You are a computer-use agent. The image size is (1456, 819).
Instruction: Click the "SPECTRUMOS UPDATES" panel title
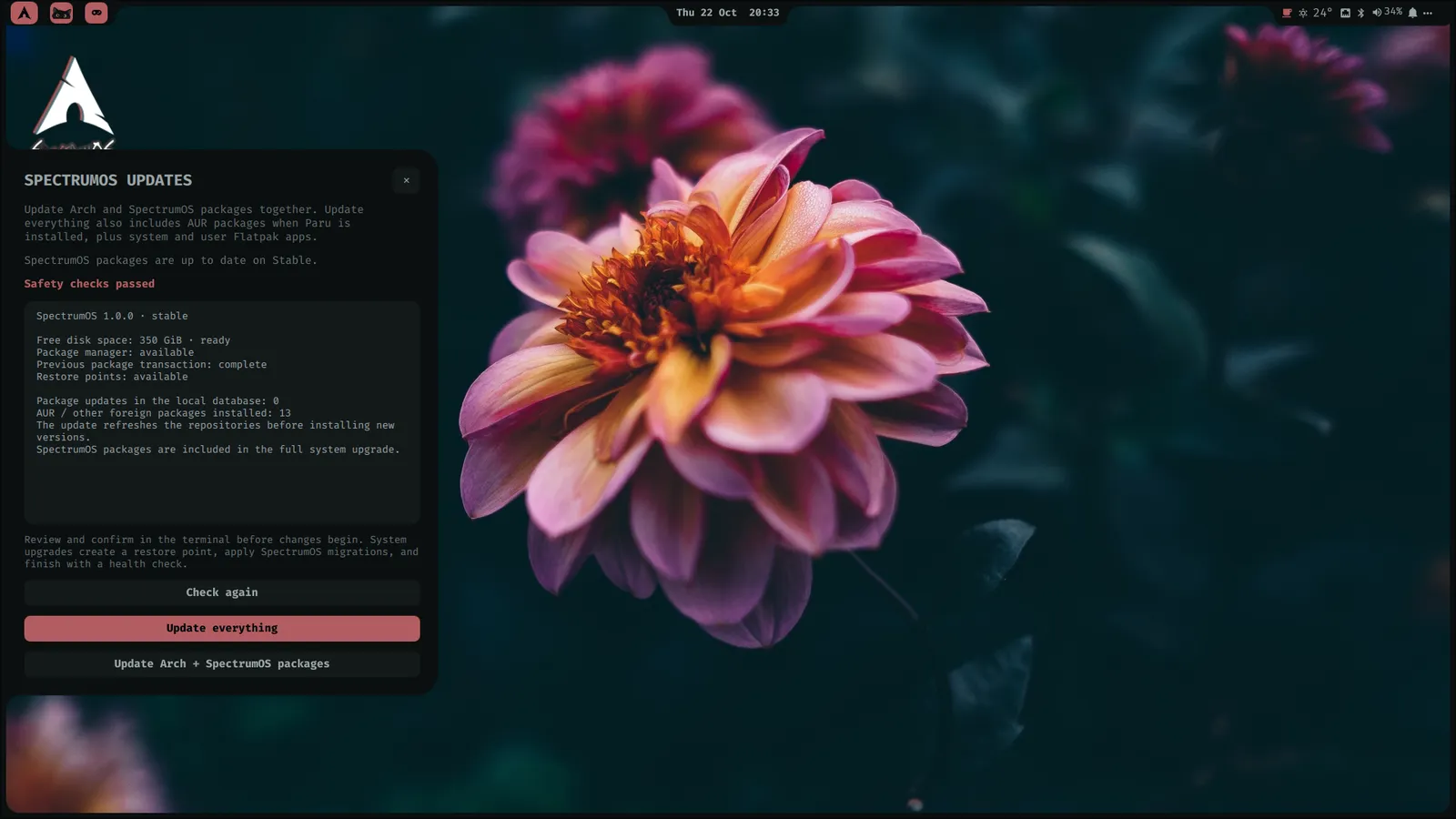click(108, 180)
